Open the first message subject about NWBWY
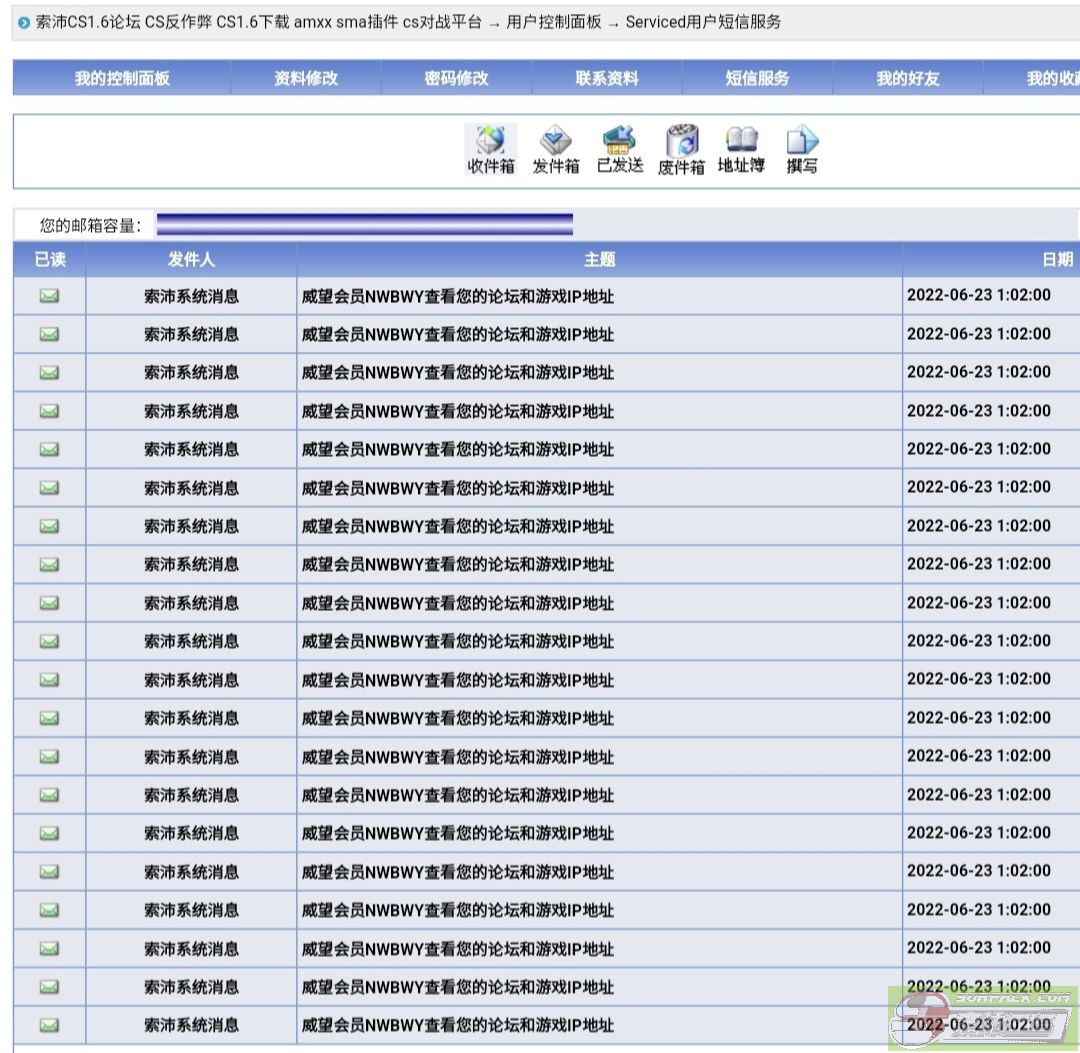 [458, 296]
